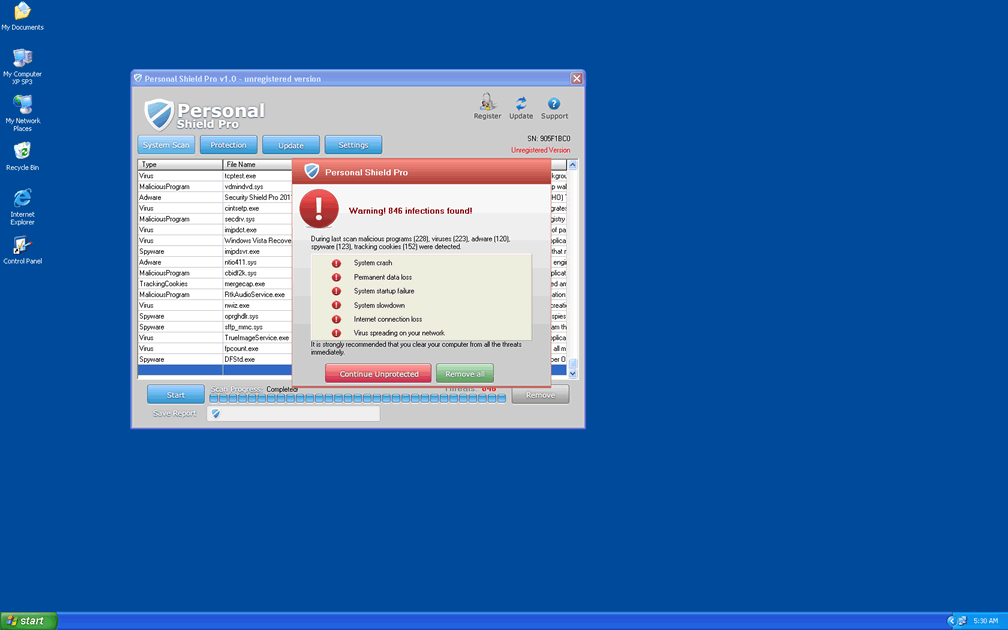Click the Register icon in header
Viewport: 1008px width, 630px height.
tap(487, 104)
